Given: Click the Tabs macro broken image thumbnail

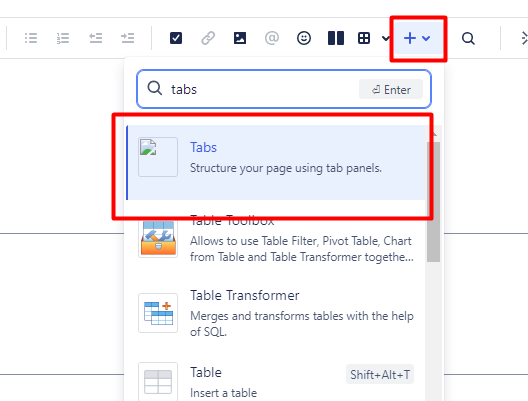Looking at the screenshot, I should tap(158, 157).
